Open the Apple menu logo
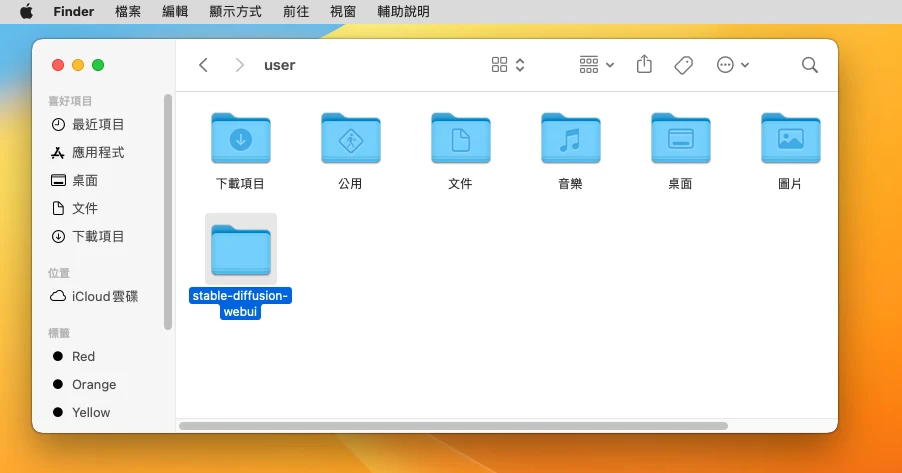 pos(26,12)
